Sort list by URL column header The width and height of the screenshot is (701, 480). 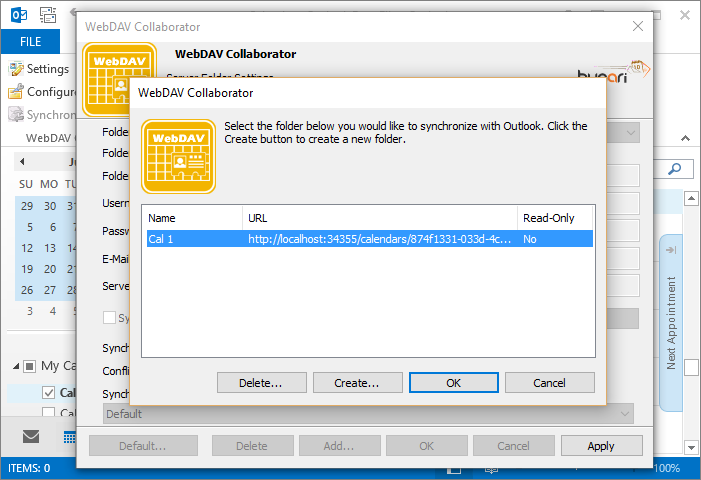pyautogui.click(x=380, y=218)
